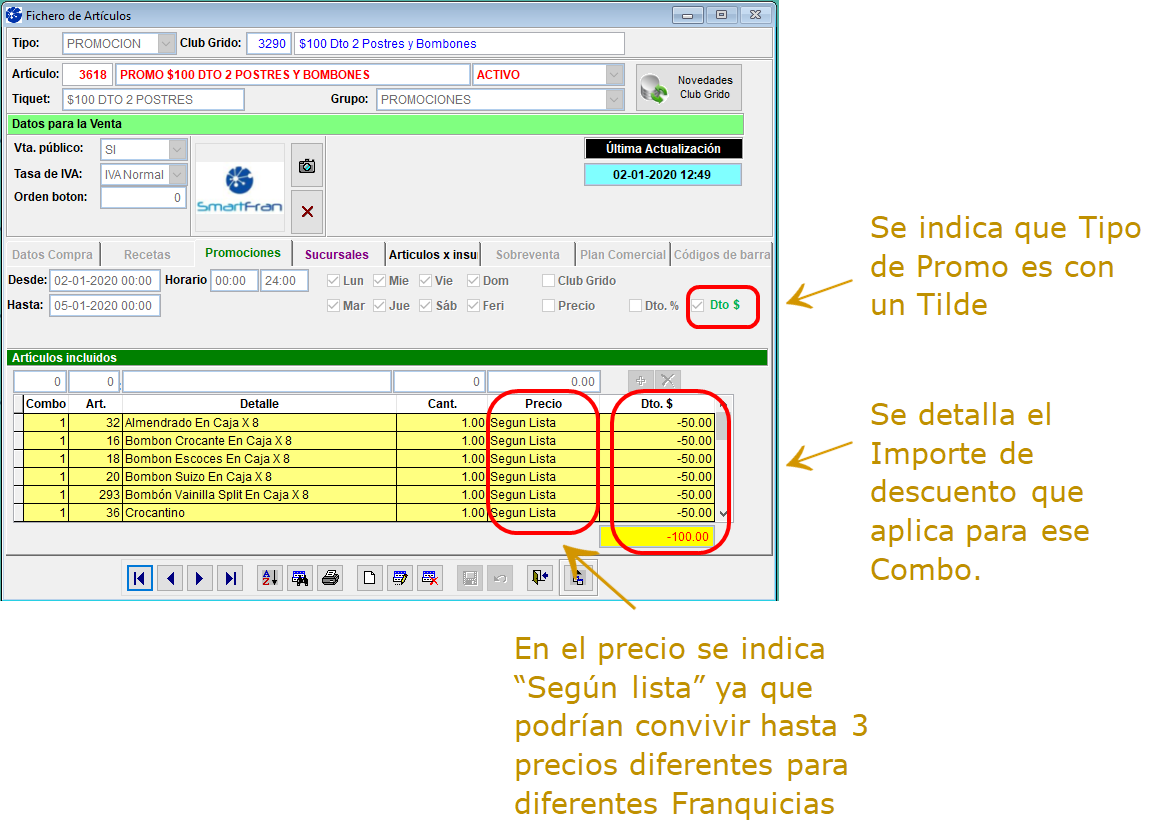This screenshot has height=838, width=1172.
Task: Check the Club Grido checkbox
Action: (x=548, y=281)
